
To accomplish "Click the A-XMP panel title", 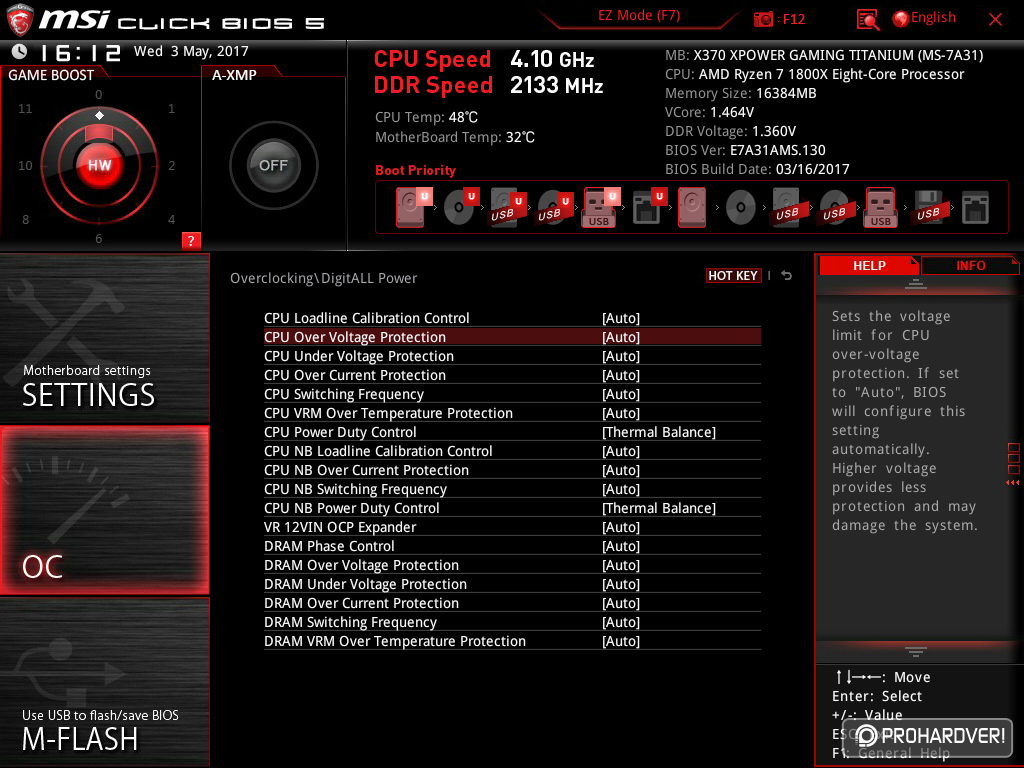I will tap(234, 75).
